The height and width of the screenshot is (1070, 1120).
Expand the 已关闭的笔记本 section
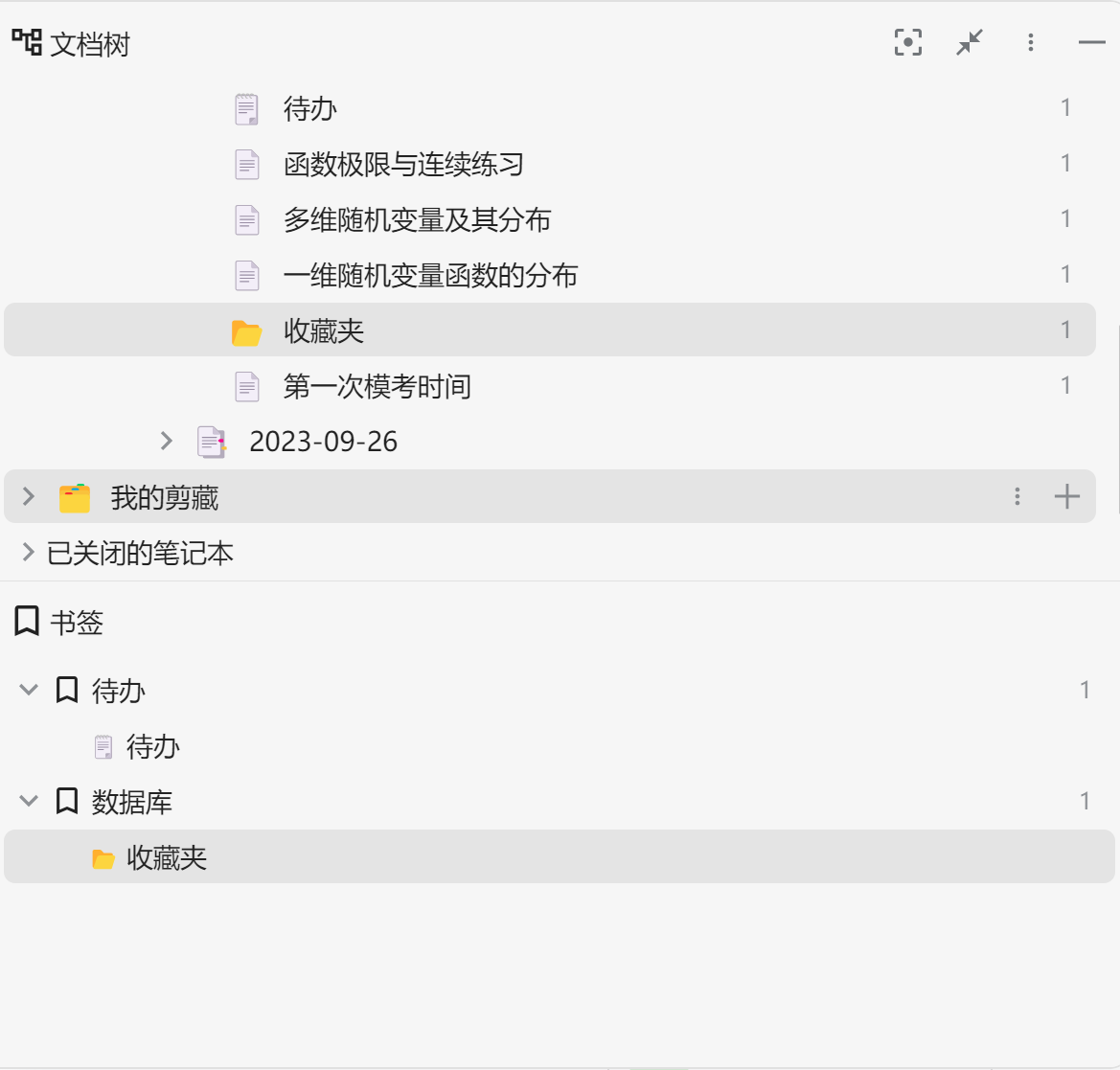[29, 552]
